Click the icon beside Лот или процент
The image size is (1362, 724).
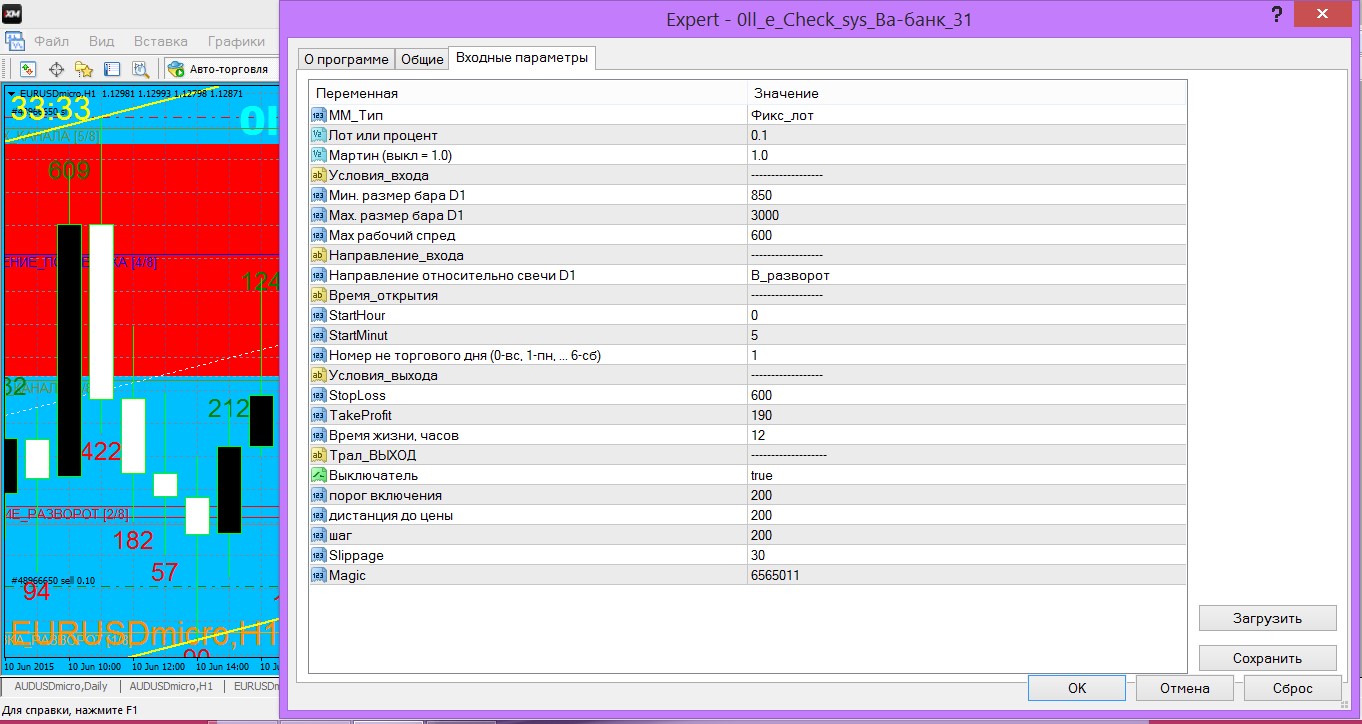pyautogui.click(x=318, y=135)
